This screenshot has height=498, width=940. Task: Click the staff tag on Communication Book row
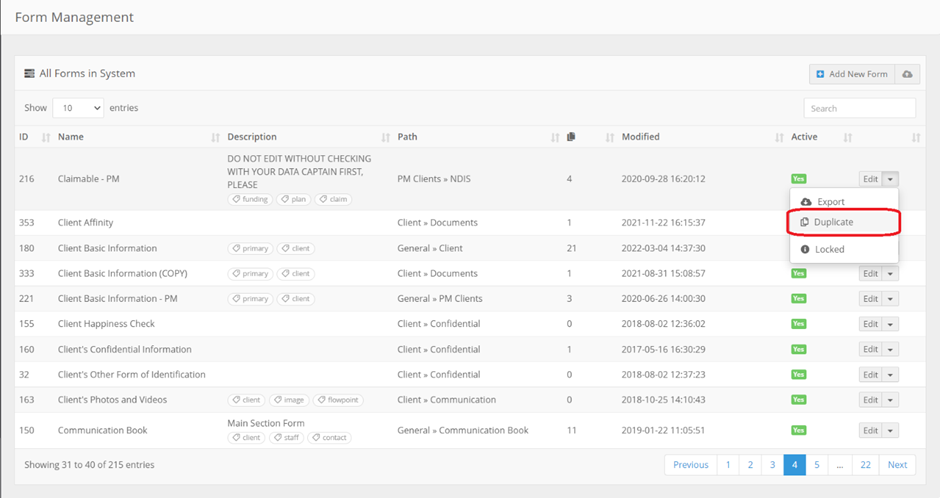[287, 437]
